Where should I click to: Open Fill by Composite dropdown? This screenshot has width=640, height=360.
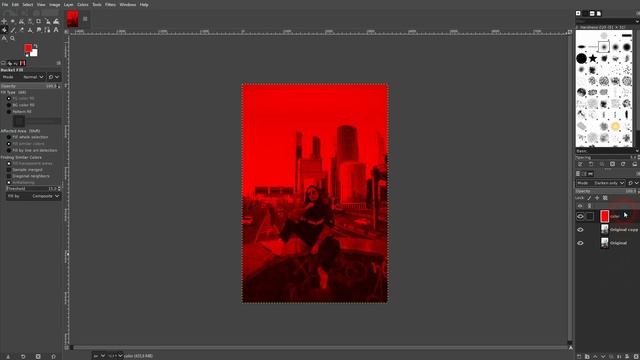(x=33, y=196)
